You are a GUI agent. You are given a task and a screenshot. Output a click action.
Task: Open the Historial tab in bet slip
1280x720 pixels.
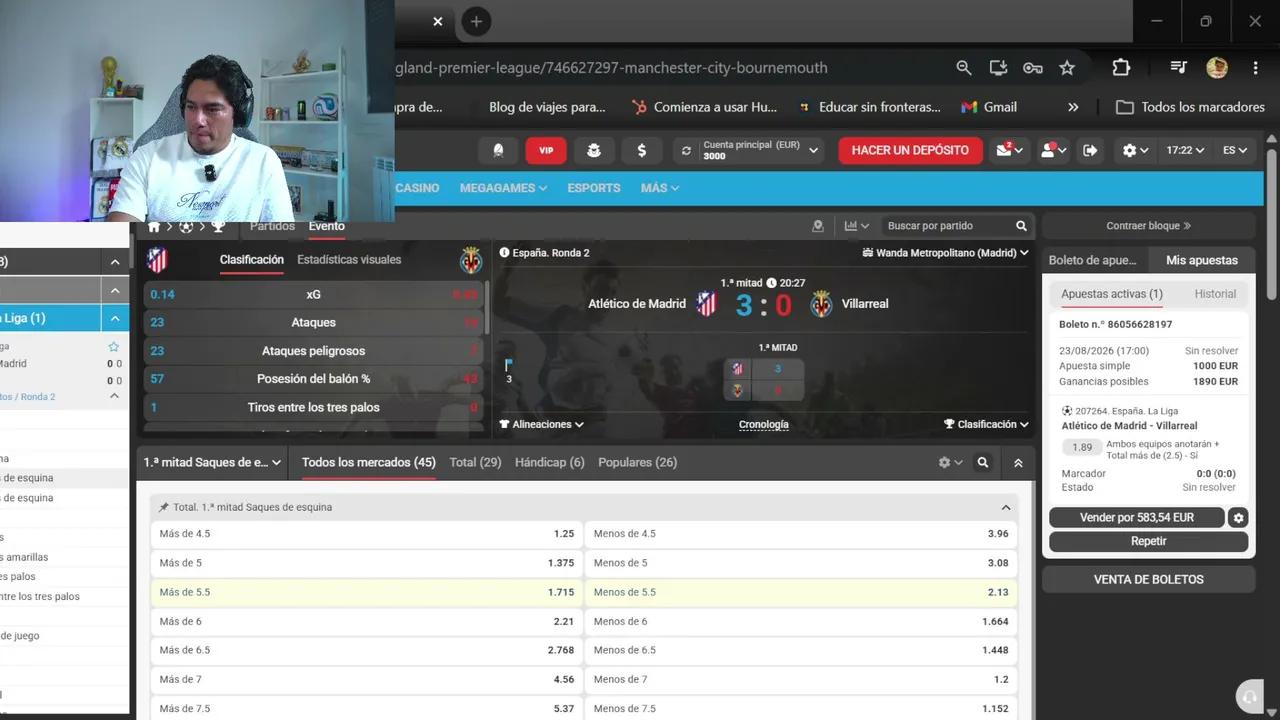tap(1215, 294)
